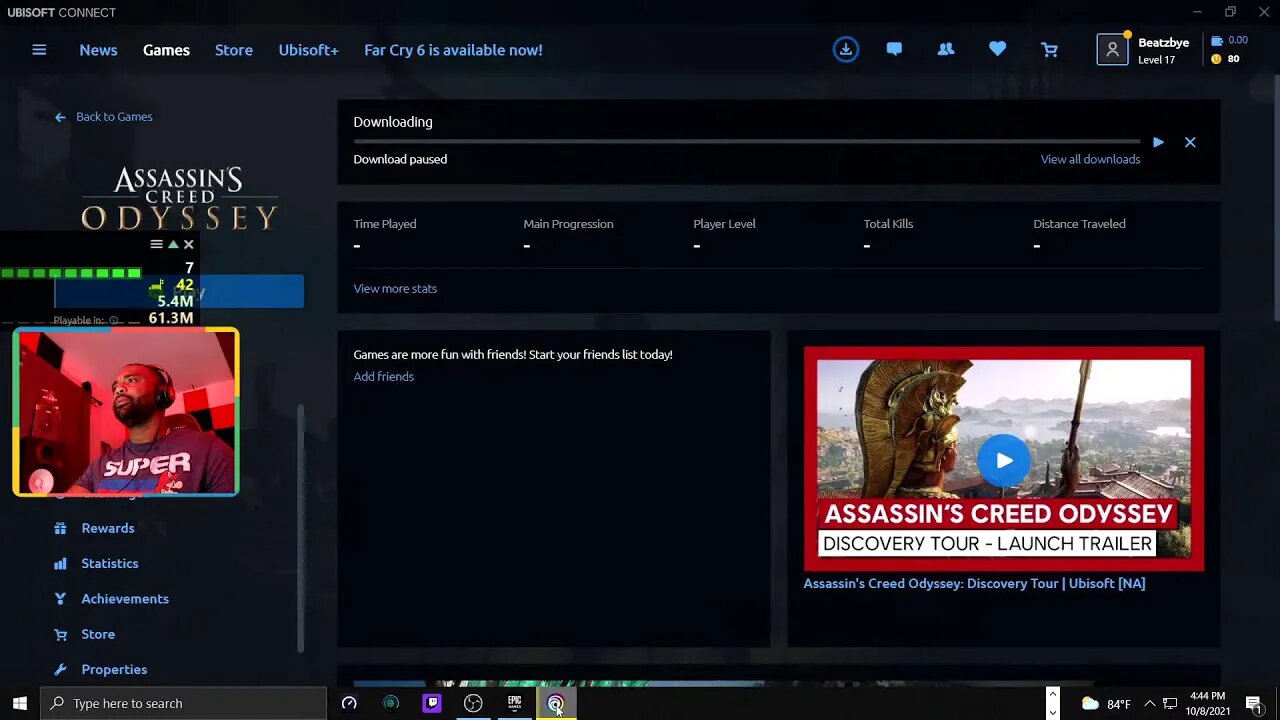The height and width of the screenshot is (720, 1280).
Task: Click the Ubisoft Connect taskbar icon
Action: click(555, 703)
